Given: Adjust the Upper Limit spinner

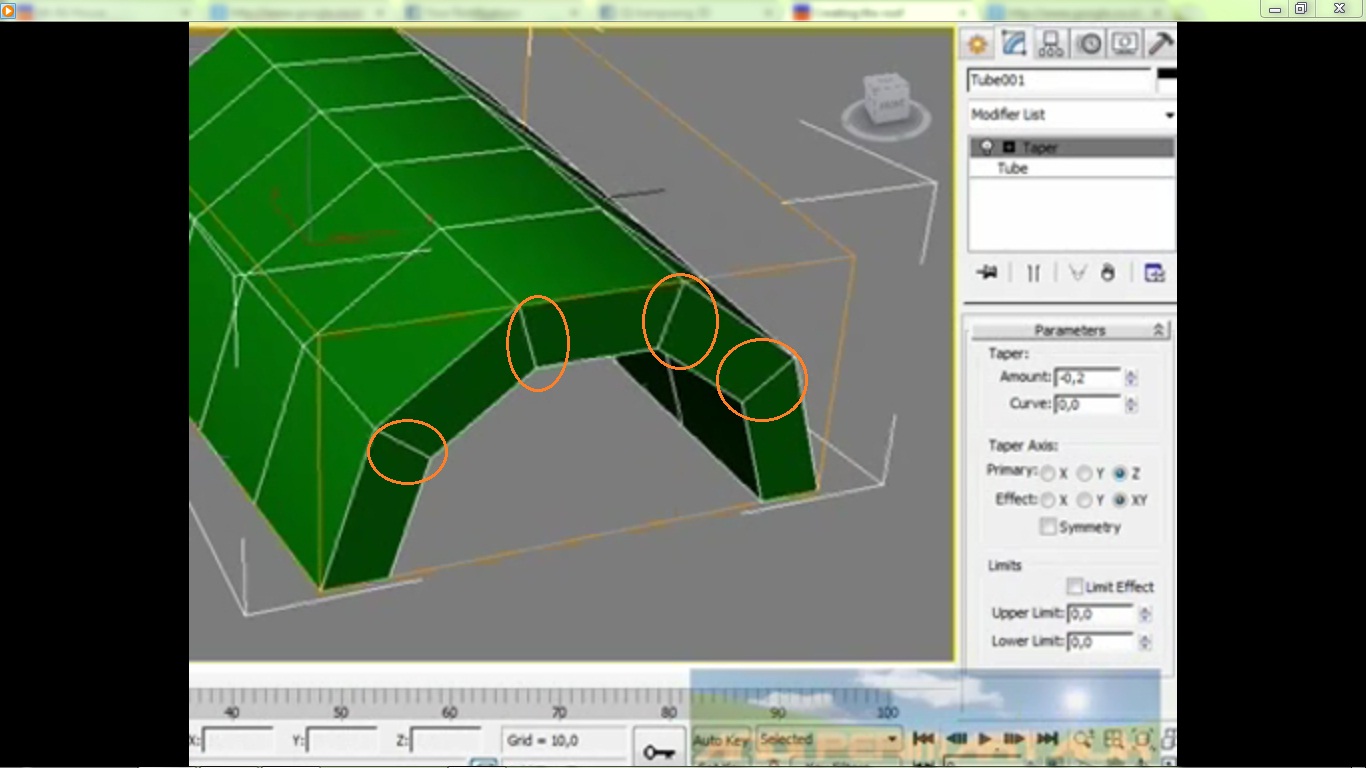Looking at the screenshot, I should pyautogui.click(x=1145, y=614).
